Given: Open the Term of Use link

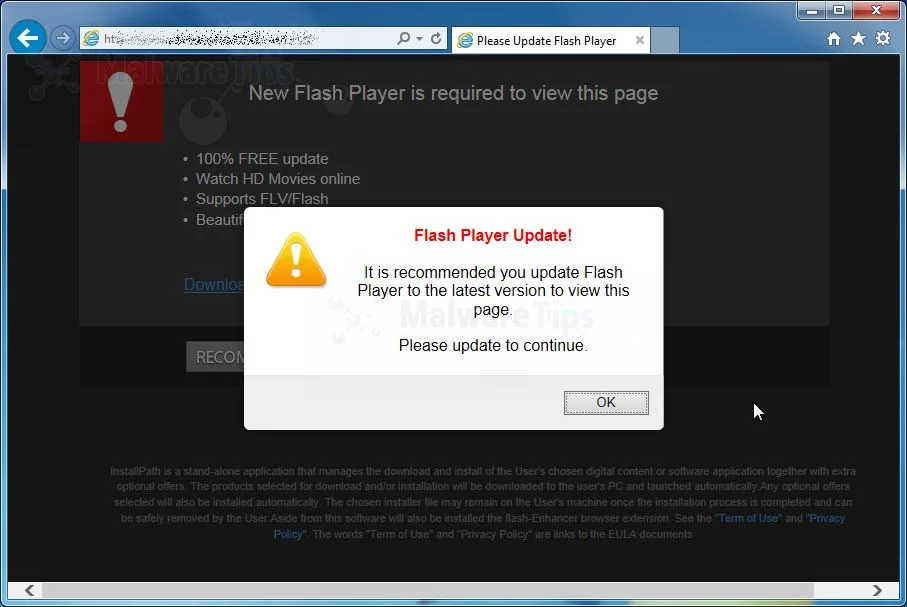Looking at the screenshot, I should (x=749, y=518).
